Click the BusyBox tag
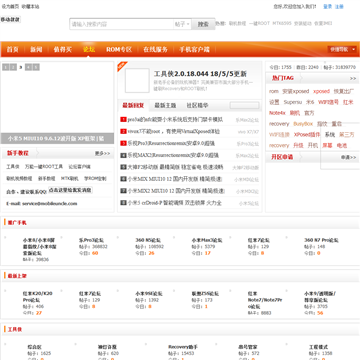Image resolution: width=360 pixels, height=360 pixels. [x=303, y=124]
